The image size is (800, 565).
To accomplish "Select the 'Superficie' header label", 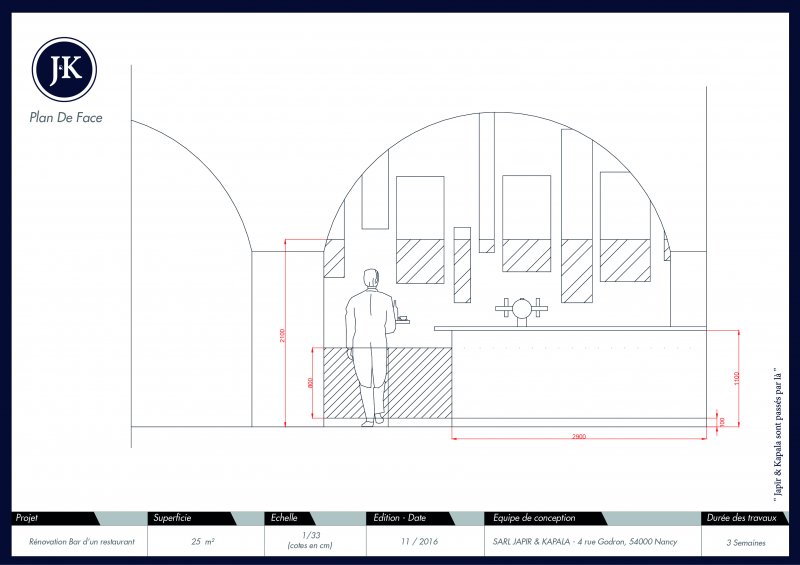I will [172, 518].
